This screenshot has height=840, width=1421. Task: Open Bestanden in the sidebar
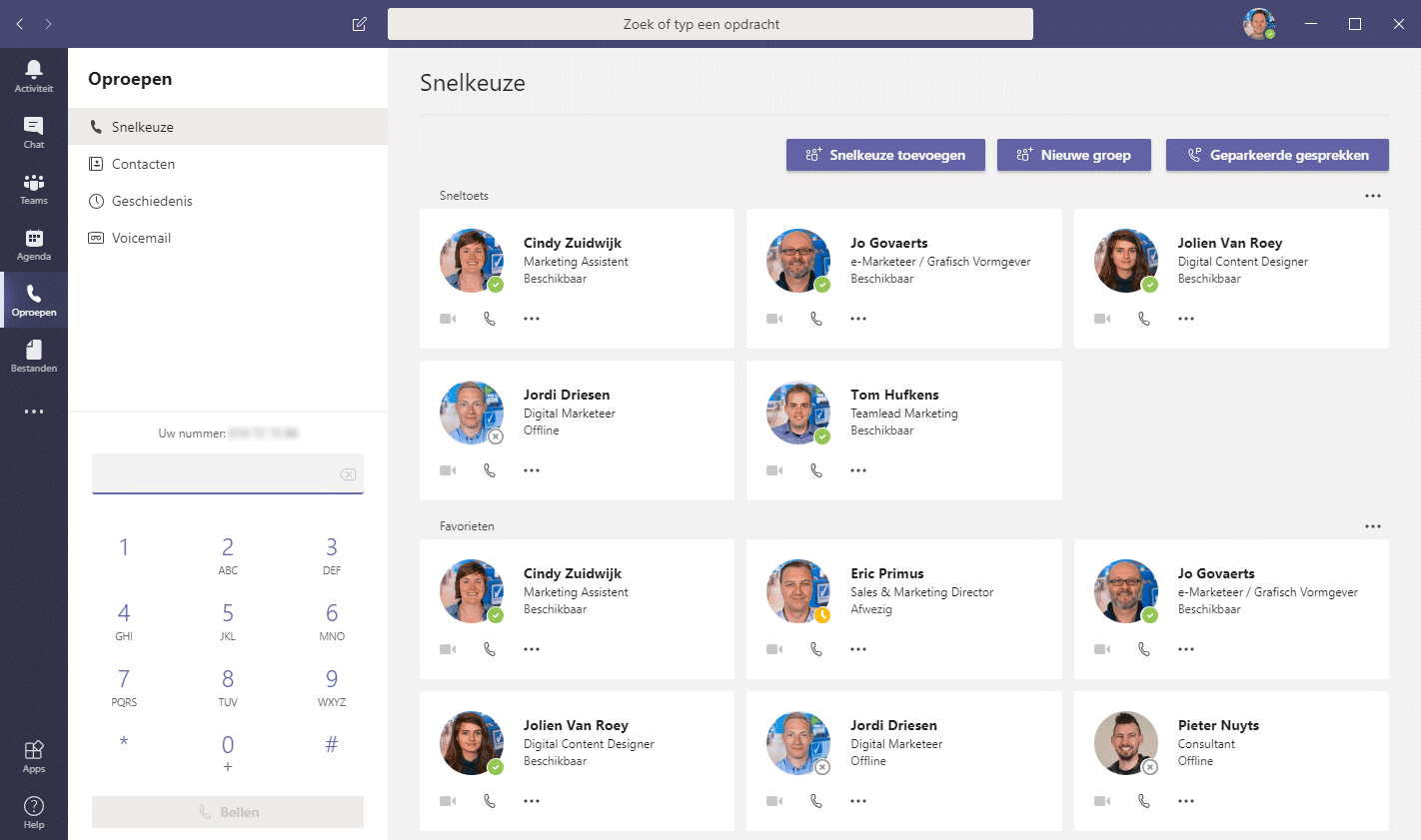(34, 356)
